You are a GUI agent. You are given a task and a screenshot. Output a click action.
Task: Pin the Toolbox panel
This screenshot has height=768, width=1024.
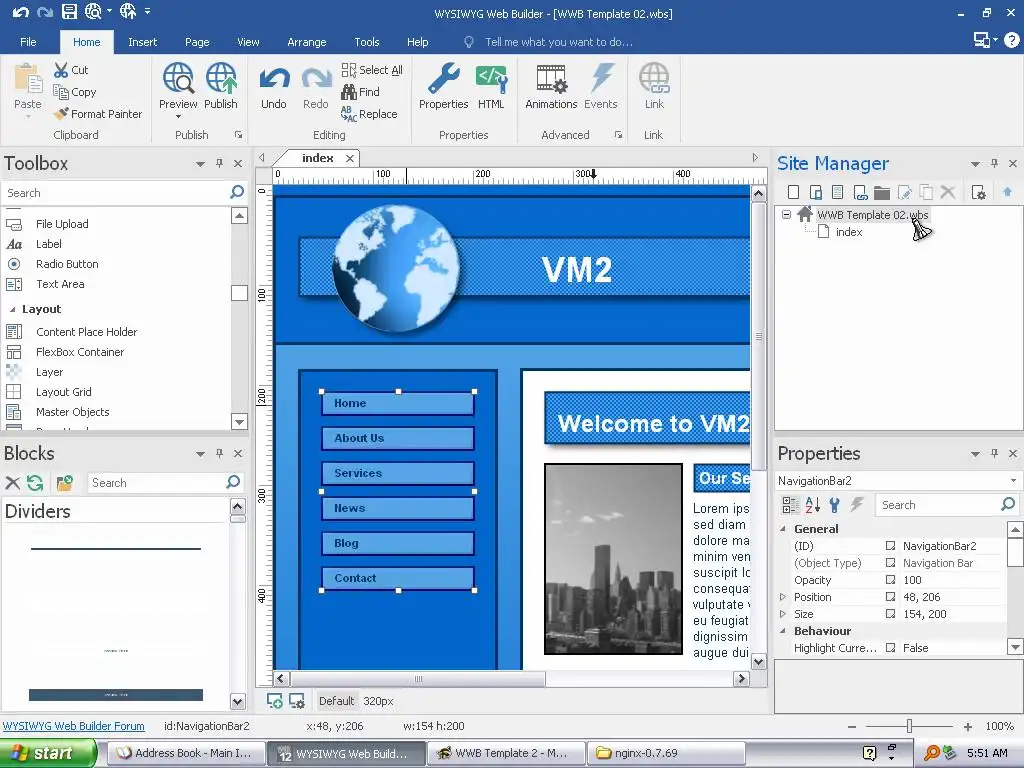(219, 163)
